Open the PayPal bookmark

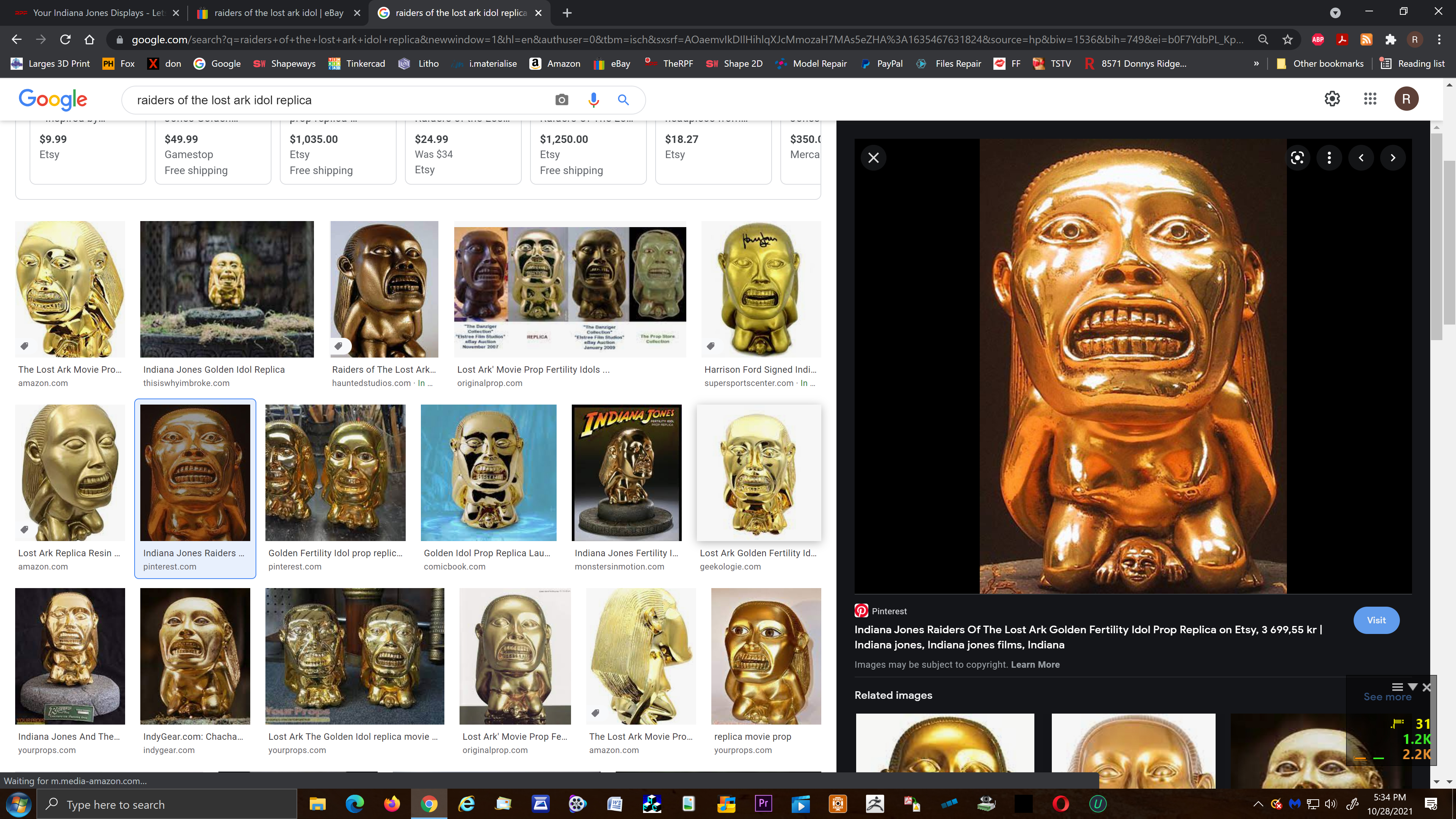(881, 64)
